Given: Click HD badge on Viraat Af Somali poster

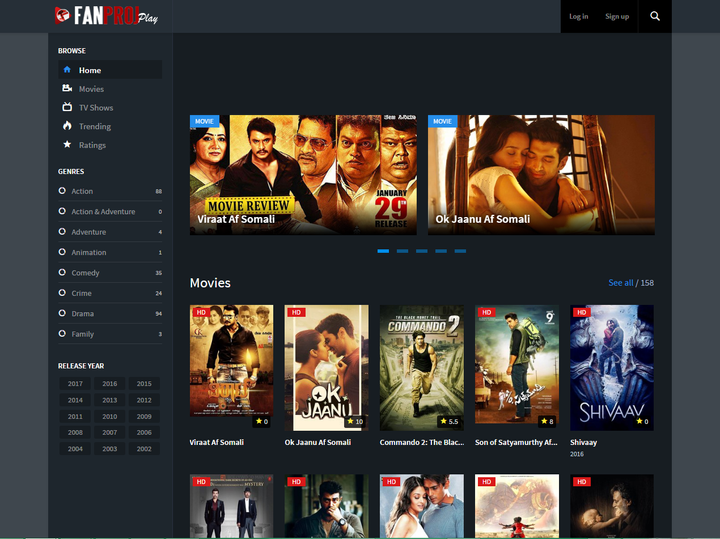Looking at the screenshot, I should (x=201, y=312).
